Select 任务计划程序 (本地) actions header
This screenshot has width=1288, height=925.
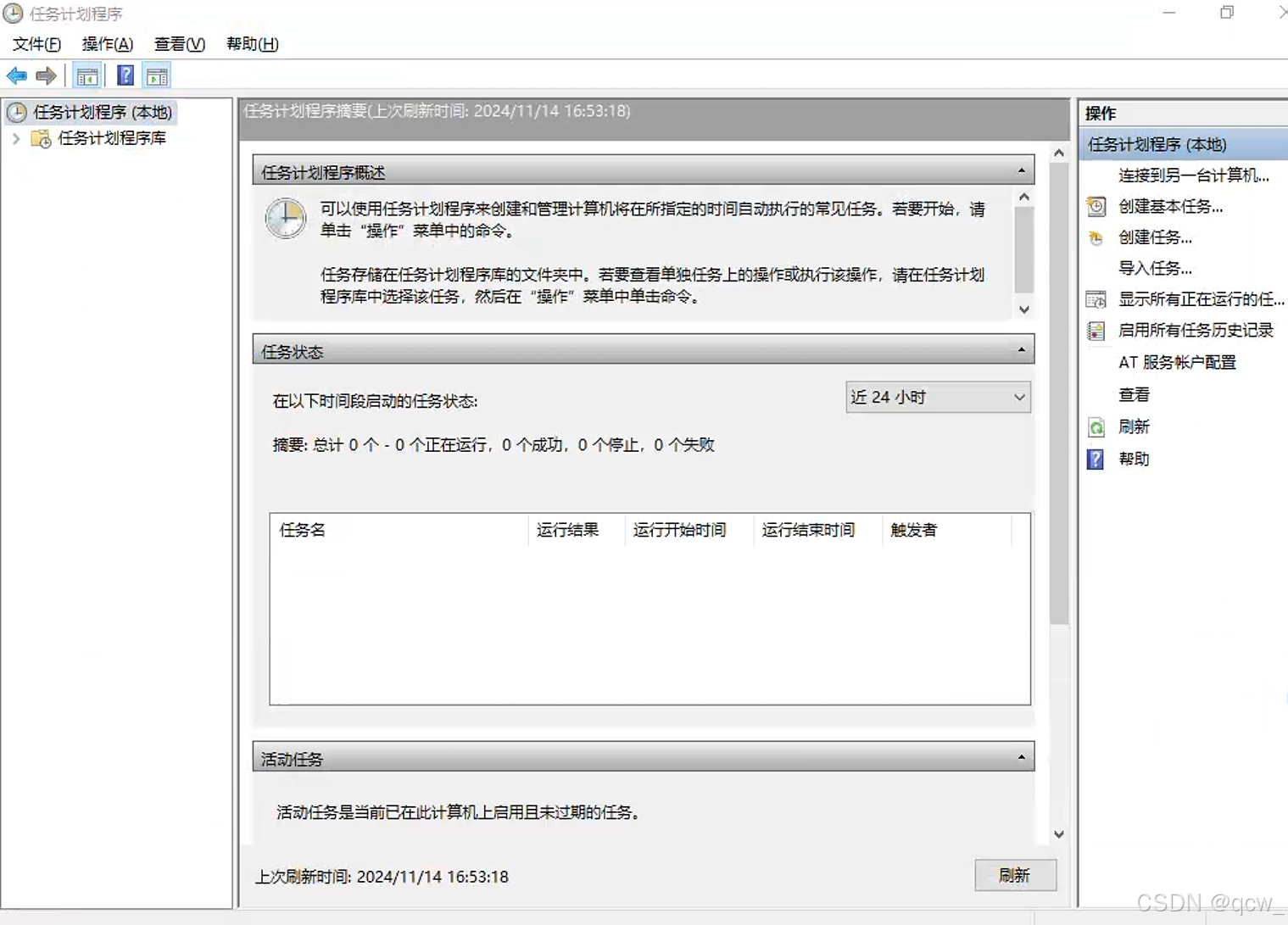1184,144
